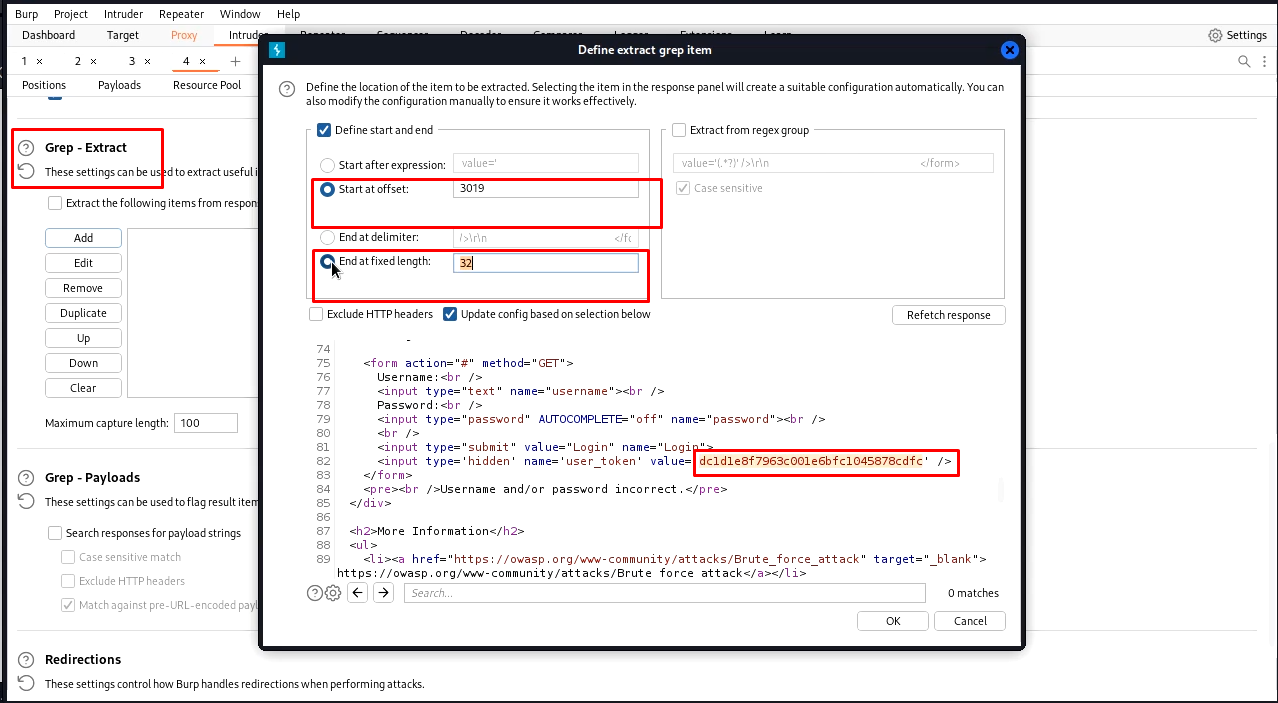
Task: Go to next search match arrow
Action: click(x=383, y=593)
